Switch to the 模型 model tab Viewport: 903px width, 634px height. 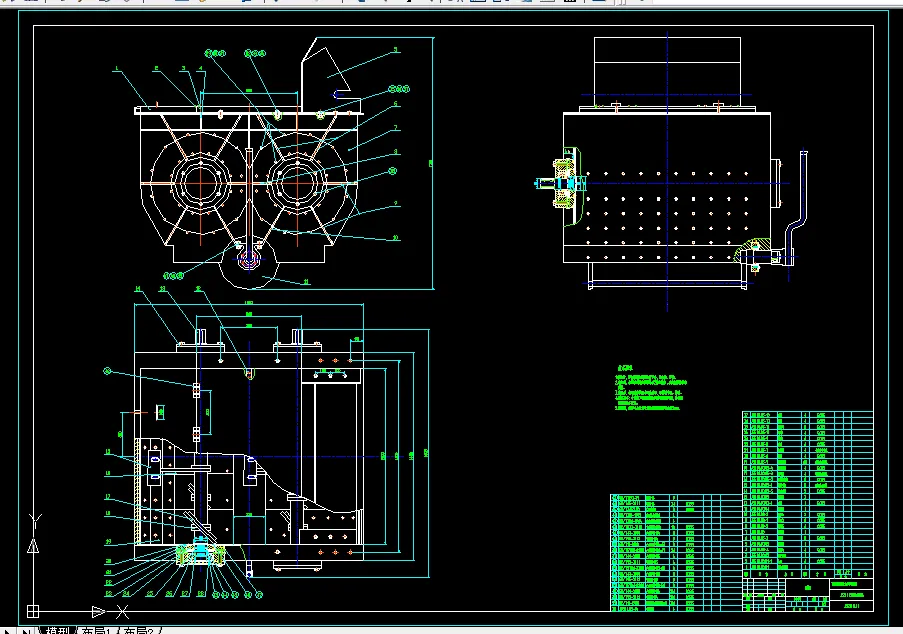[x=58, y=631]
